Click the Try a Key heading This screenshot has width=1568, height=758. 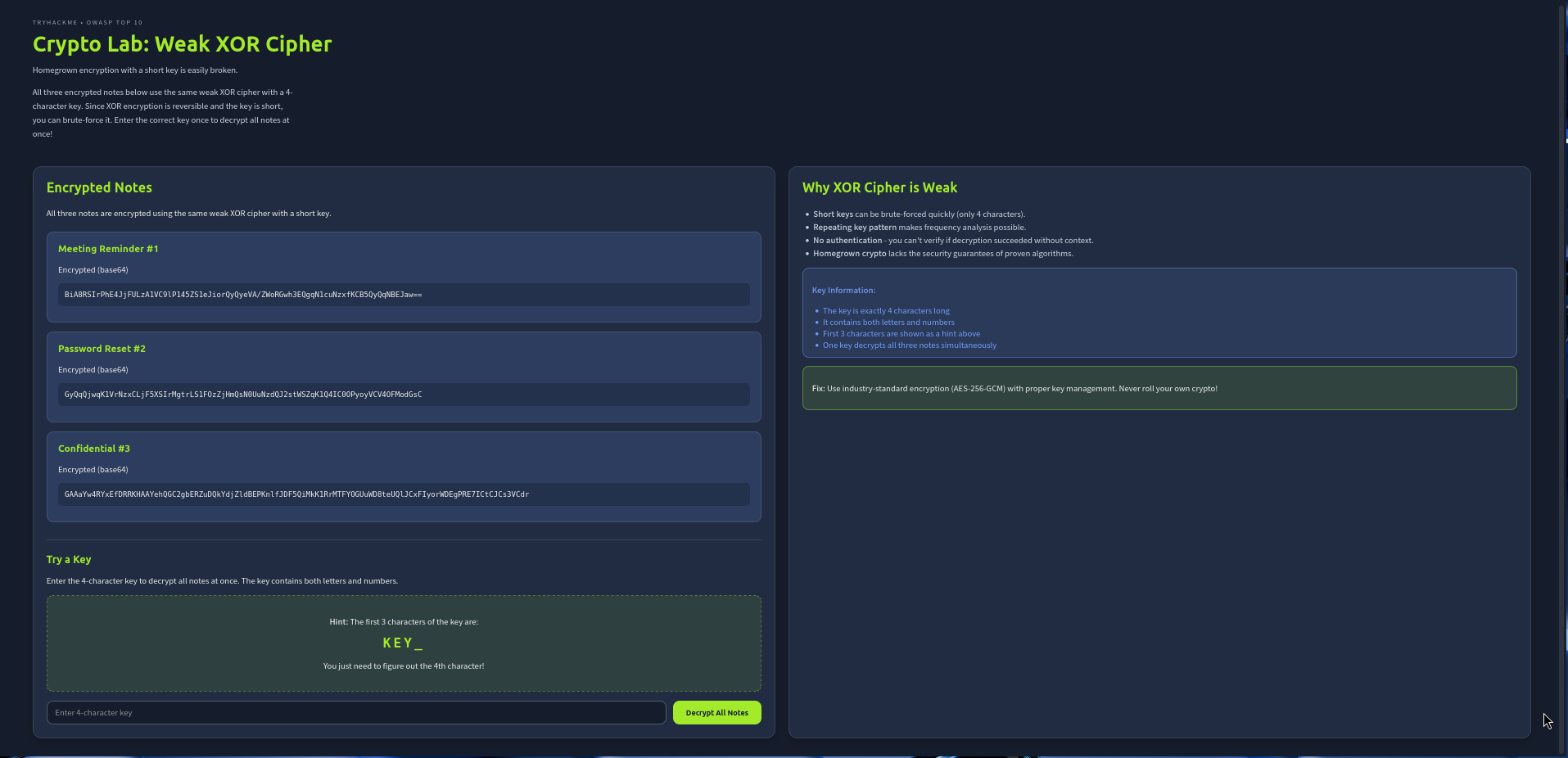coord(69,560)
